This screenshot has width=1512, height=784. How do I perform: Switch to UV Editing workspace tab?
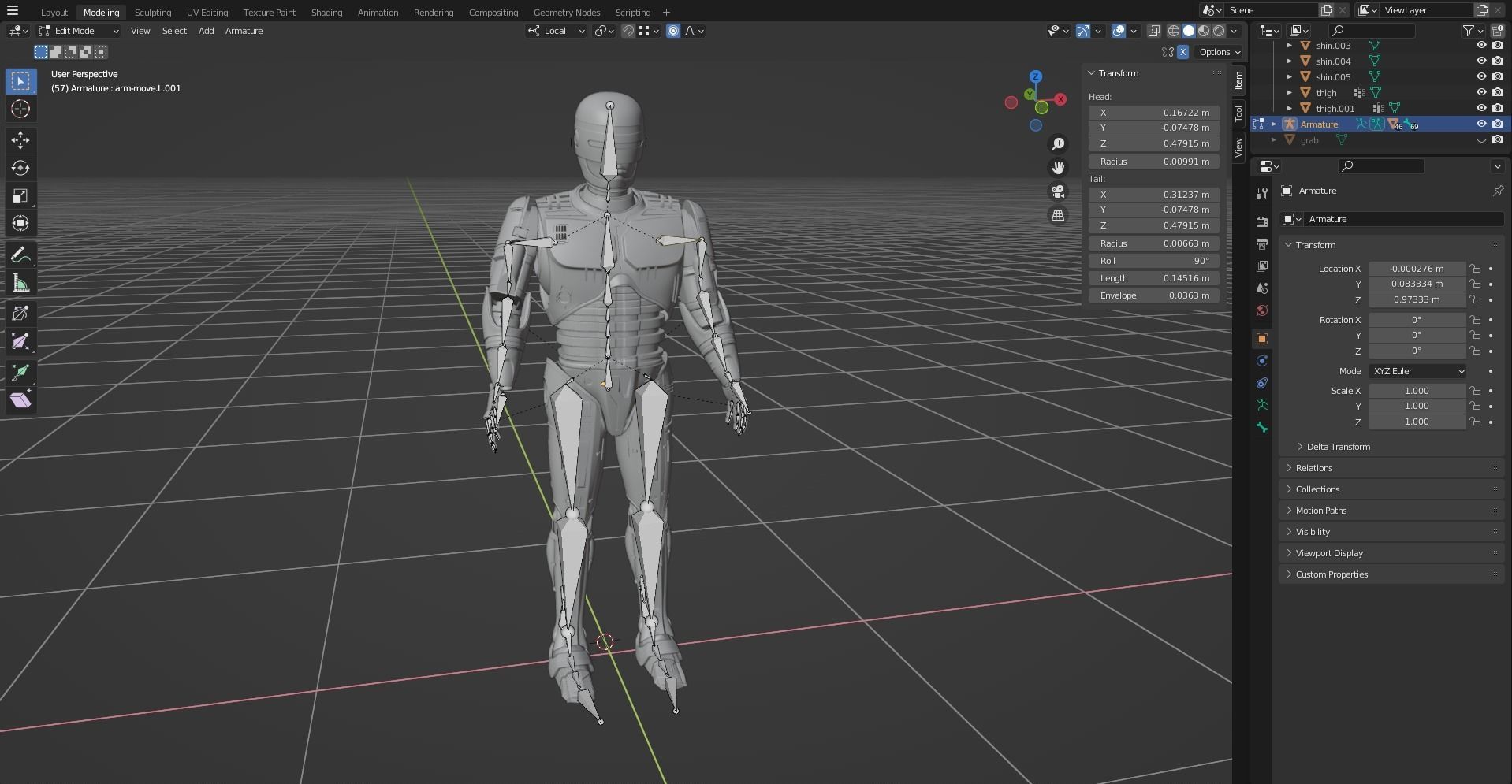point(207,13)
